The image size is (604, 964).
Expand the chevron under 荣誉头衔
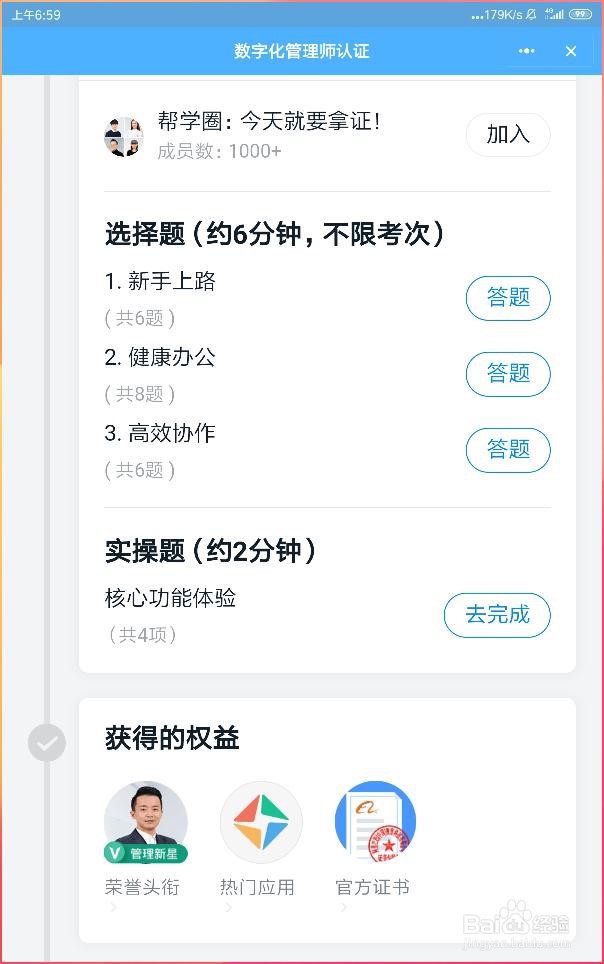(x=113, y=907)
